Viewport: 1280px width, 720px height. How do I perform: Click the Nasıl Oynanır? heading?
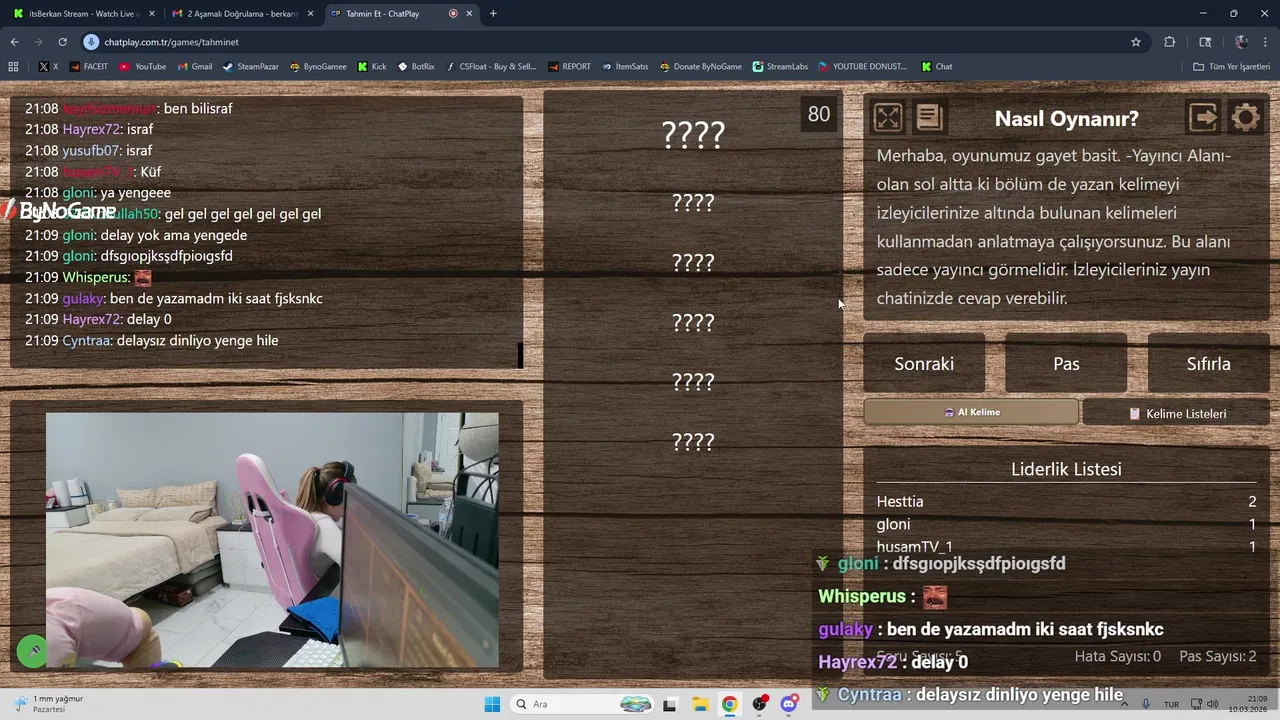pos(1066,118)
